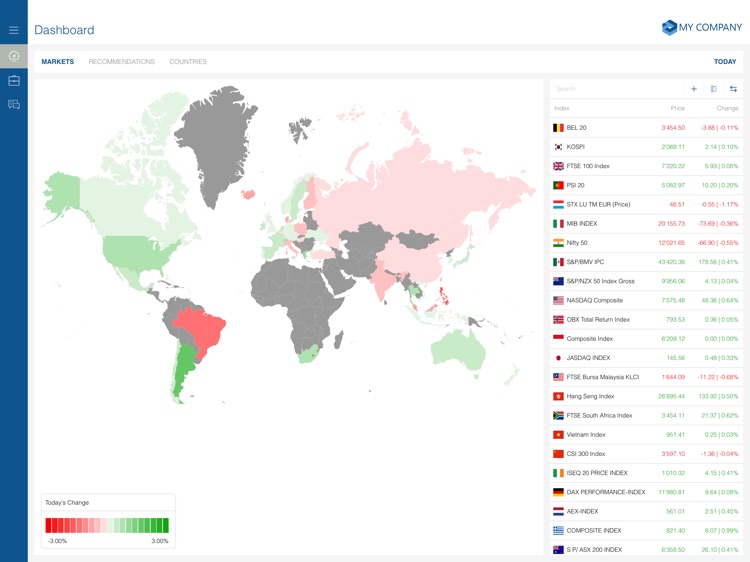The image size is (750, 562).
Task: Select Australia on the world map
Action: point(457,351)
